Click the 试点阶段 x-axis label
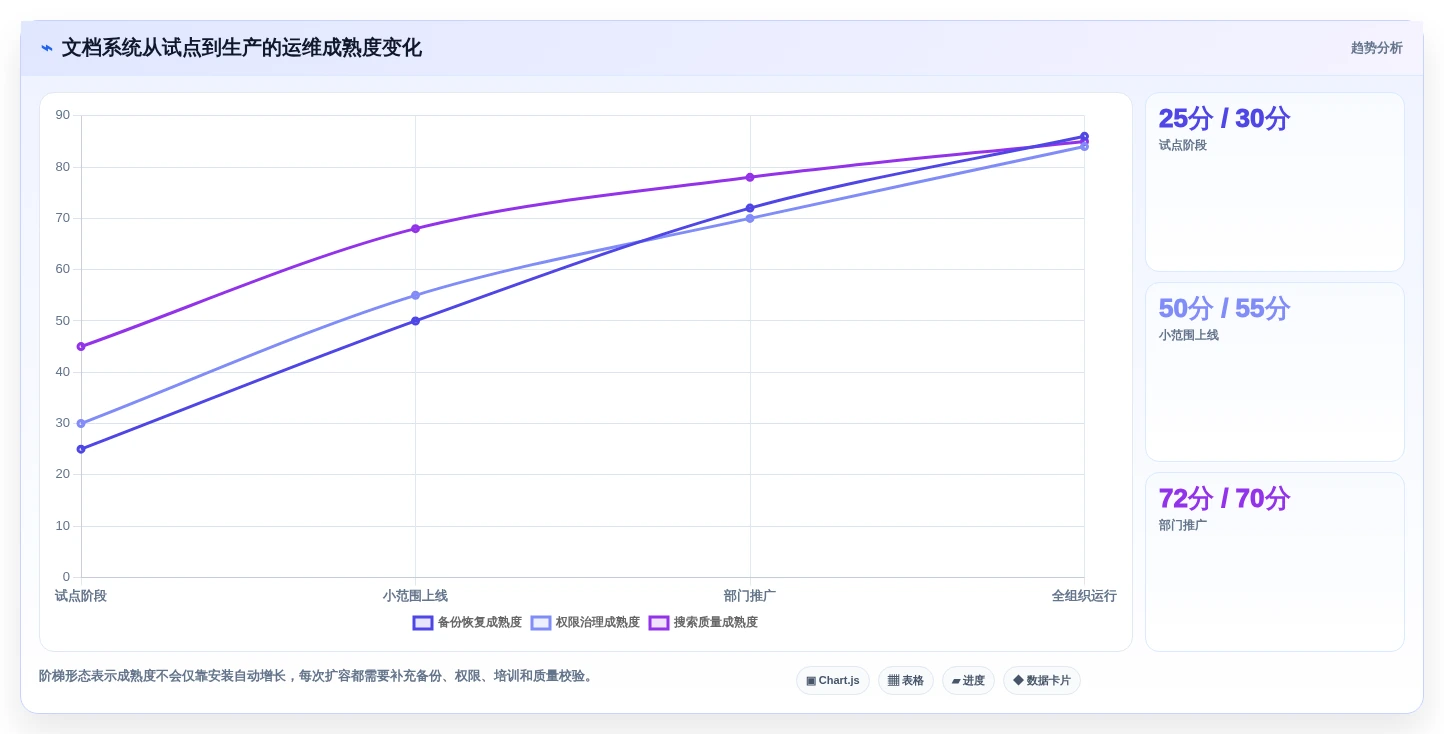This screenshot has height=734, width=1444. (x=81, y=596)
